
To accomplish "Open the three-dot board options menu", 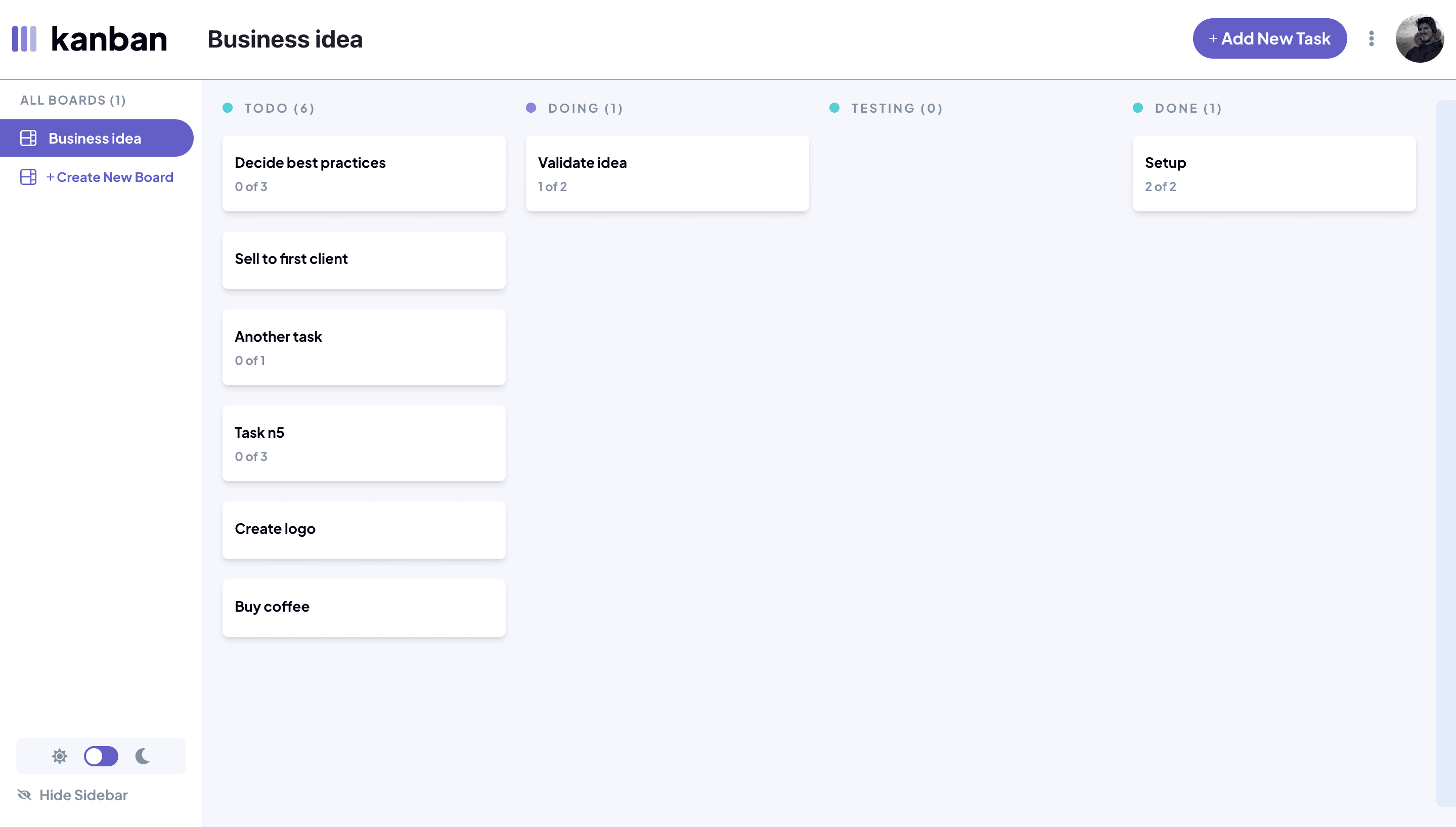I will point(1372,38).
